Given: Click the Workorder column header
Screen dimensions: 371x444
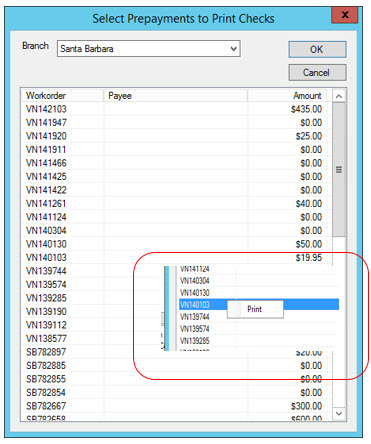Looking at the screenshot, I should click(x=63, y=96).
